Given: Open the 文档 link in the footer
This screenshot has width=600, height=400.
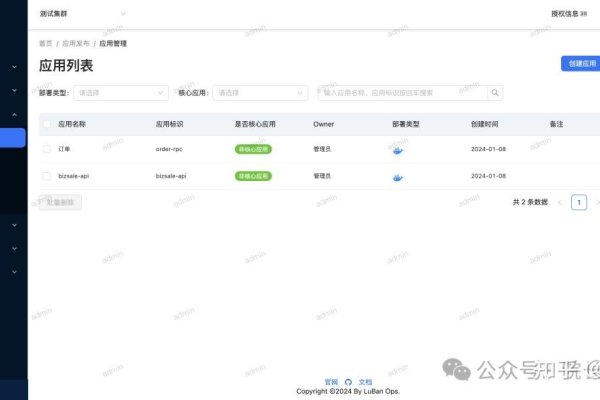Looking at the screenshot, I should tap(365, 382).
